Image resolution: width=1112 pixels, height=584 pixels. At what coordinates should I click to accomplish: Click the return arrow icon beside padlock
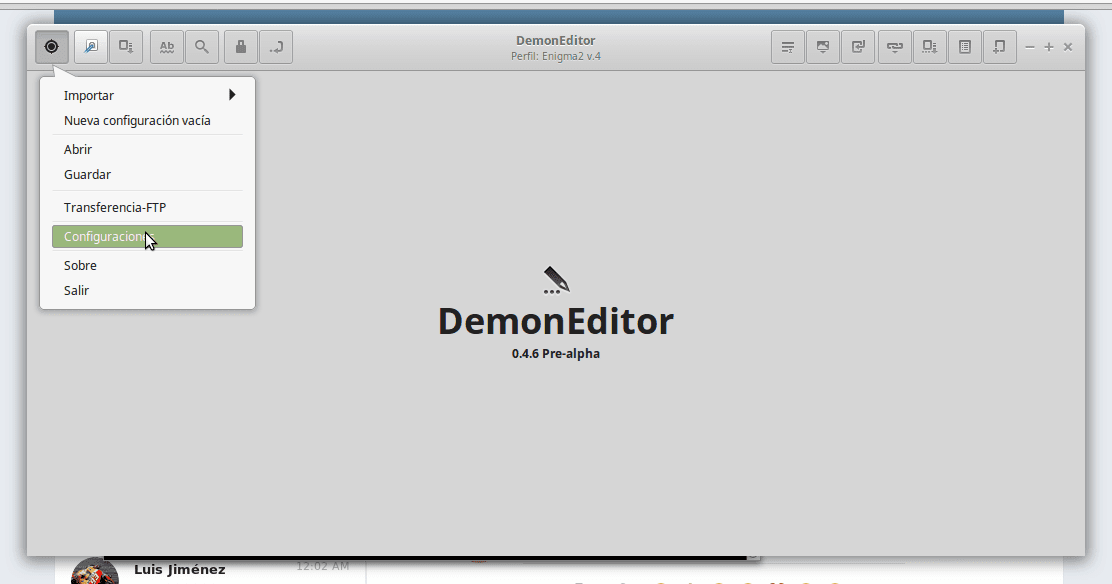[276, 47]
